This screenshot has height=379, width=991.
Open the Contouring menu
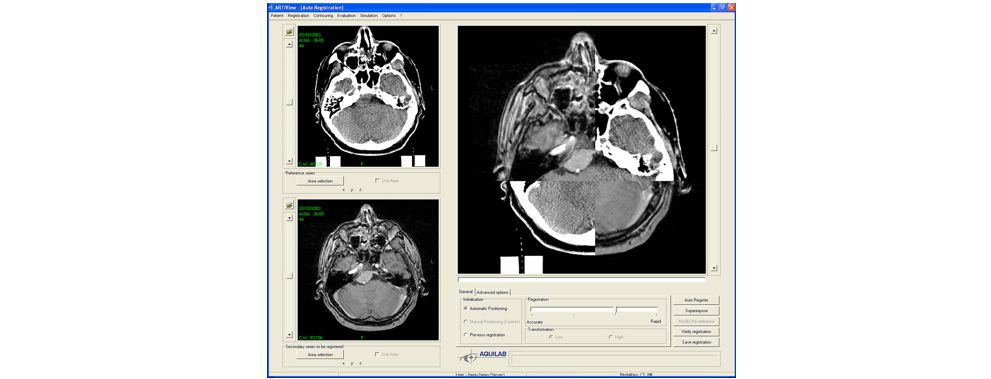(x=324, y=15)
